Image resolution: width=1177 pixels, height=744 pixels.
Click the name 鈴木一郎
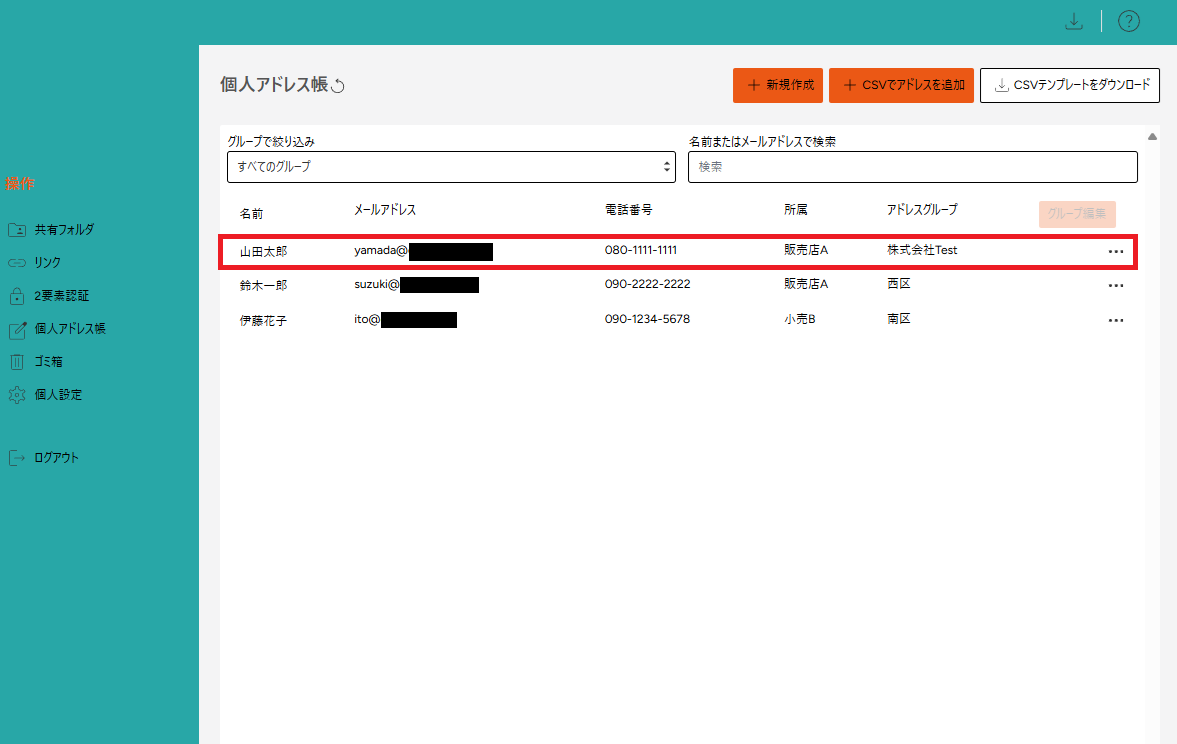click(x=263, y=285)
